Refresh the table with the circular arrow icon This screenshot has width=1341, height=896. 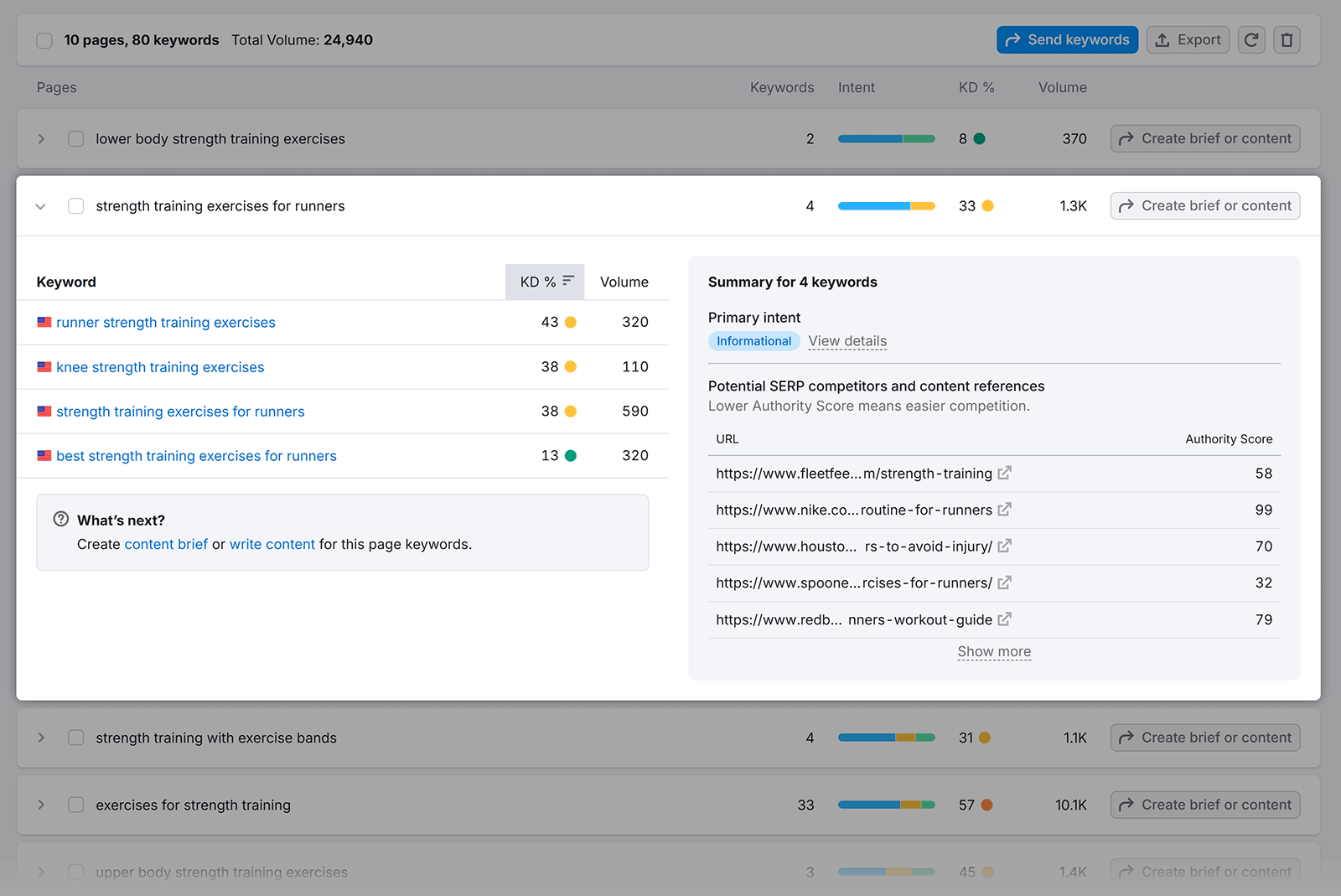[x=1251, y=39]
